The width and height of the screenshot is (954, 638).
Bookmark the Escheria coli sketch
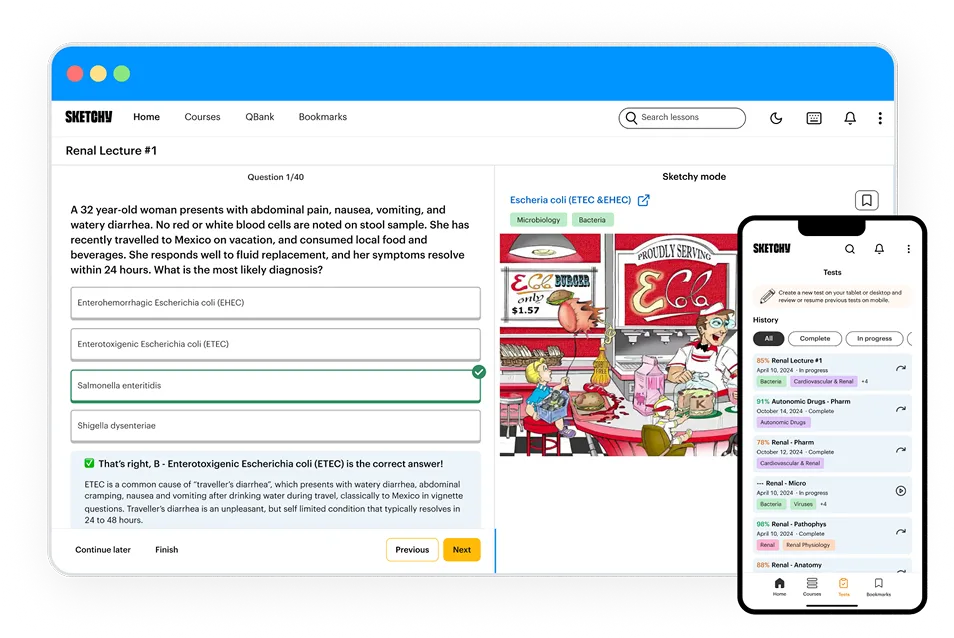pyautogui.click(x=866, y=200)
